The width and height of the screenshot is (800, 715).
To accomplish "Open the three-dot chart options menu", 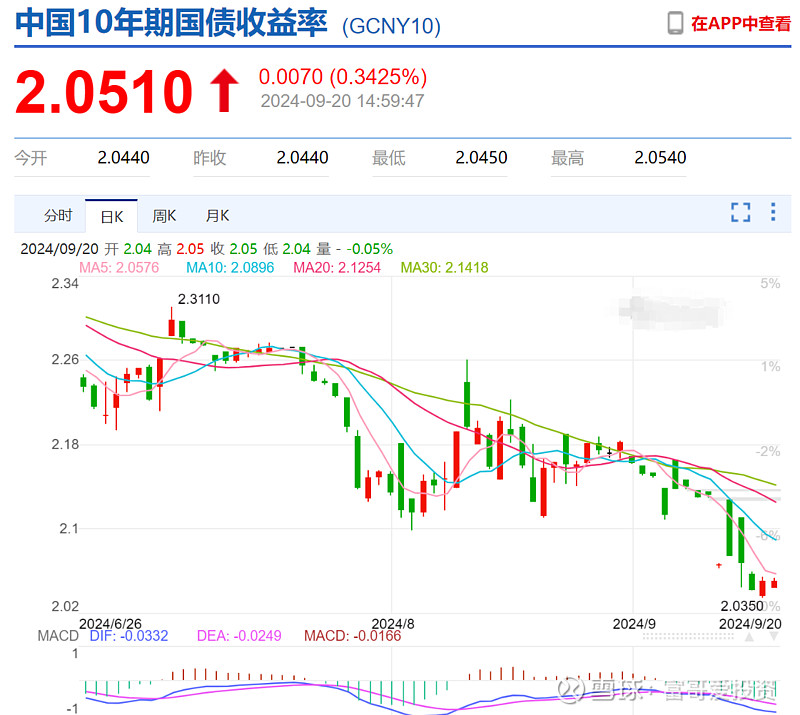I will [773, 212].
